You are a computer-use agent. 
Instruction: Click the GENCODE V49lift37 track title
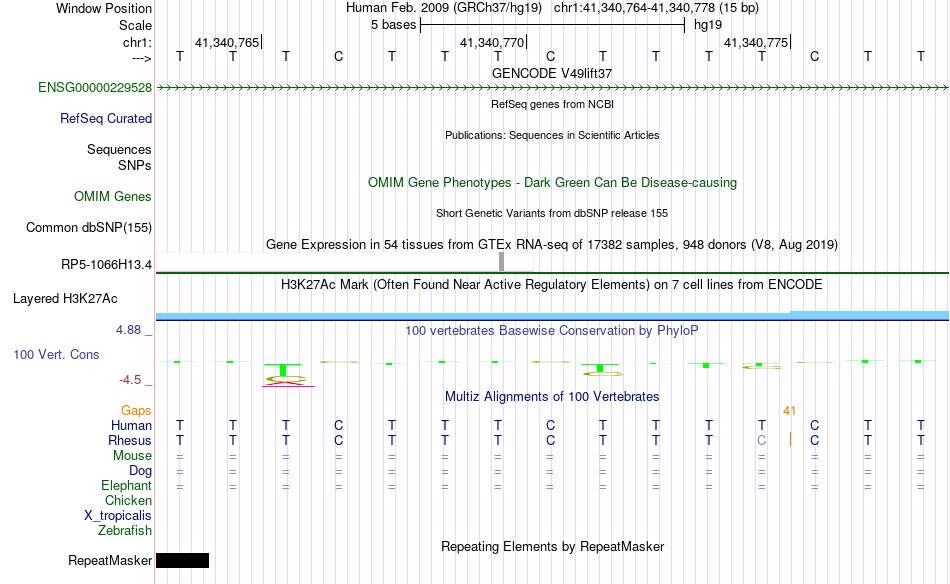click(x=552, y=73)
